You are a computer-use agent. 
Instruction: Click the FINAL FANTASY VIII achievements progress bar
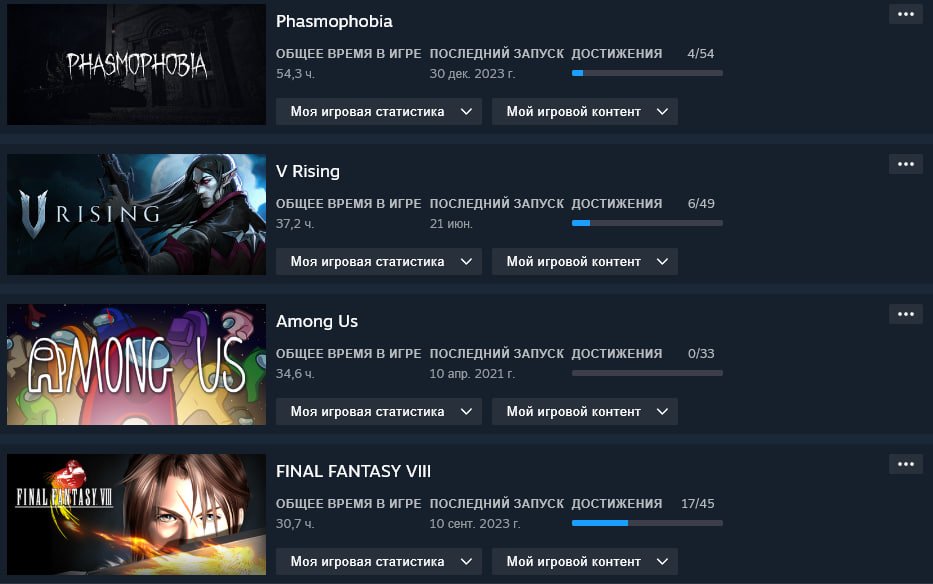[647, 523]
